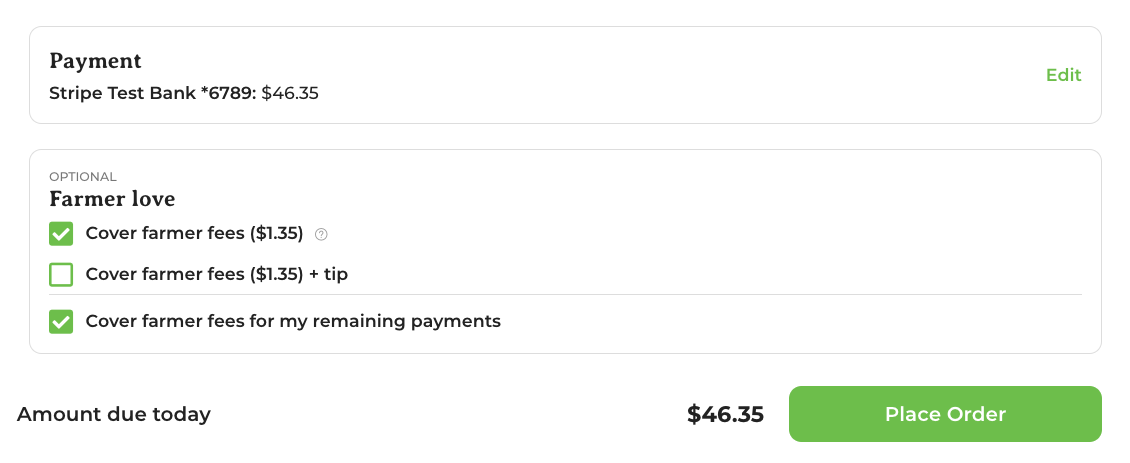Click the $46.35 payment amount beside Stripe bank
The width and height of the screenshot is (1130, 463).
click(290, 93)
